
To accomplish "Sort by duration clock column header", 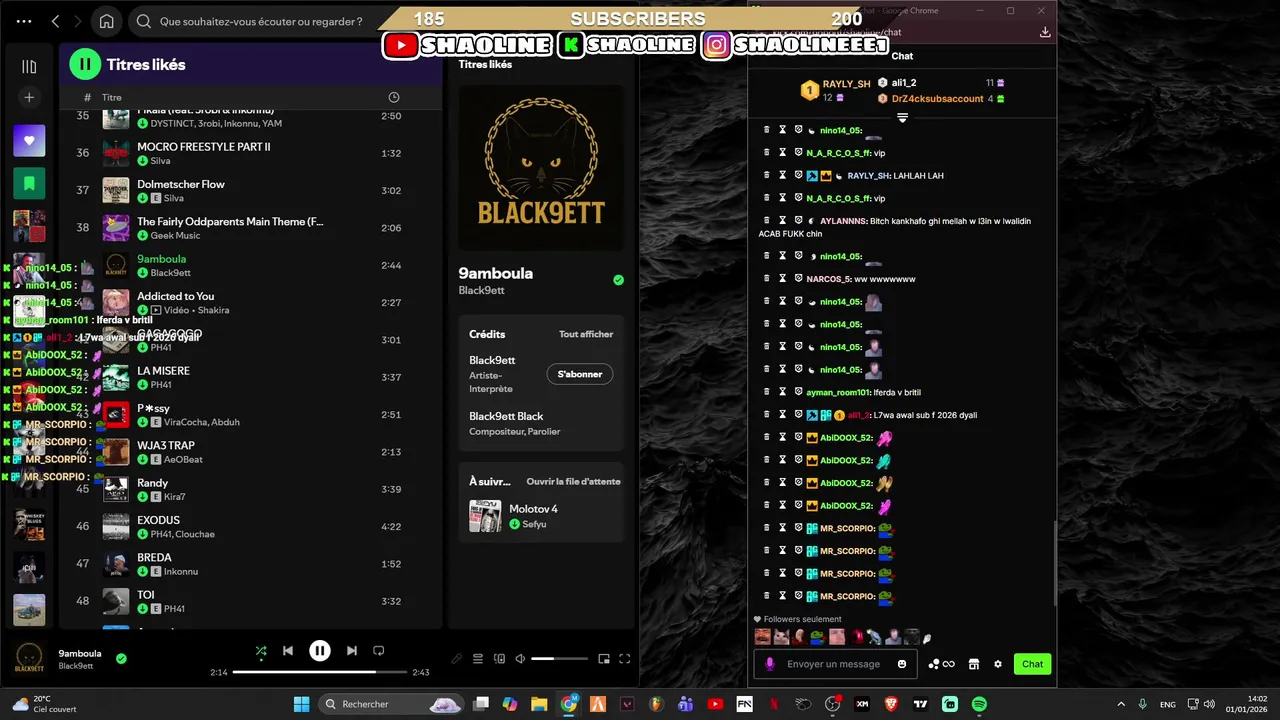I will click(393, 97).
